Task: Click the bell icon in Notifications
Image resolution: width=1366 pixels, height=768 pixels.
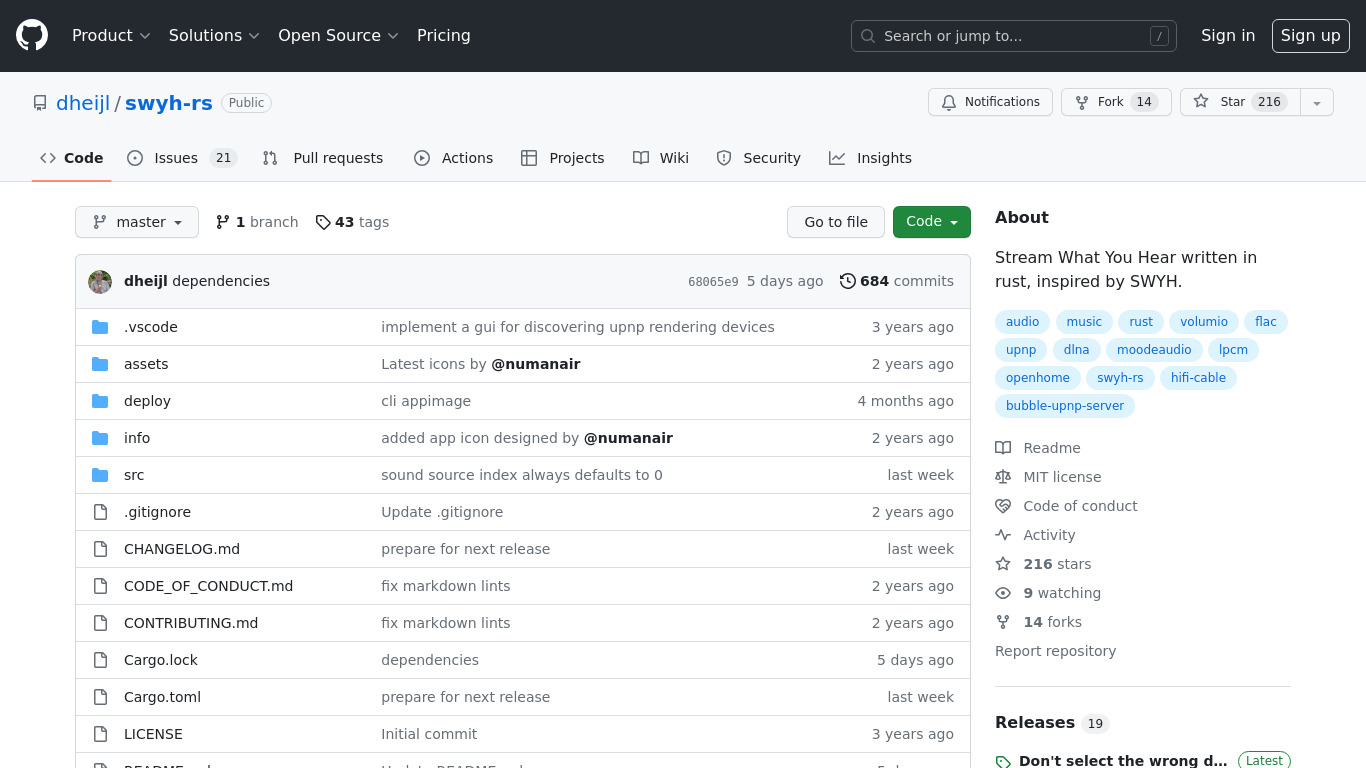Action: coord(949,102)
